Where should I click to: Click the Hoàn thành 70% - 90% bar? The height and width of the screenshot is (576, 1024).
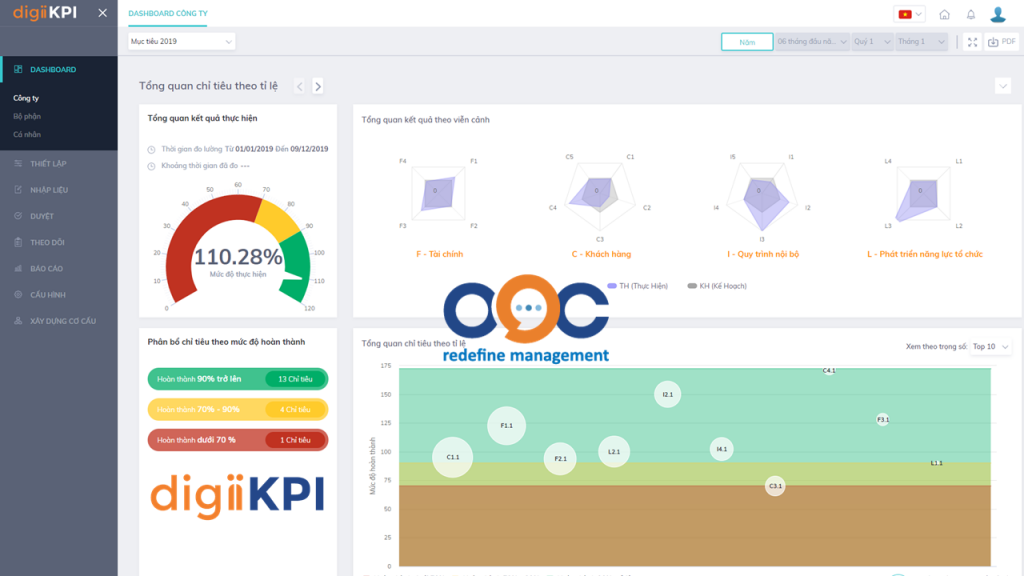point(238,409)
